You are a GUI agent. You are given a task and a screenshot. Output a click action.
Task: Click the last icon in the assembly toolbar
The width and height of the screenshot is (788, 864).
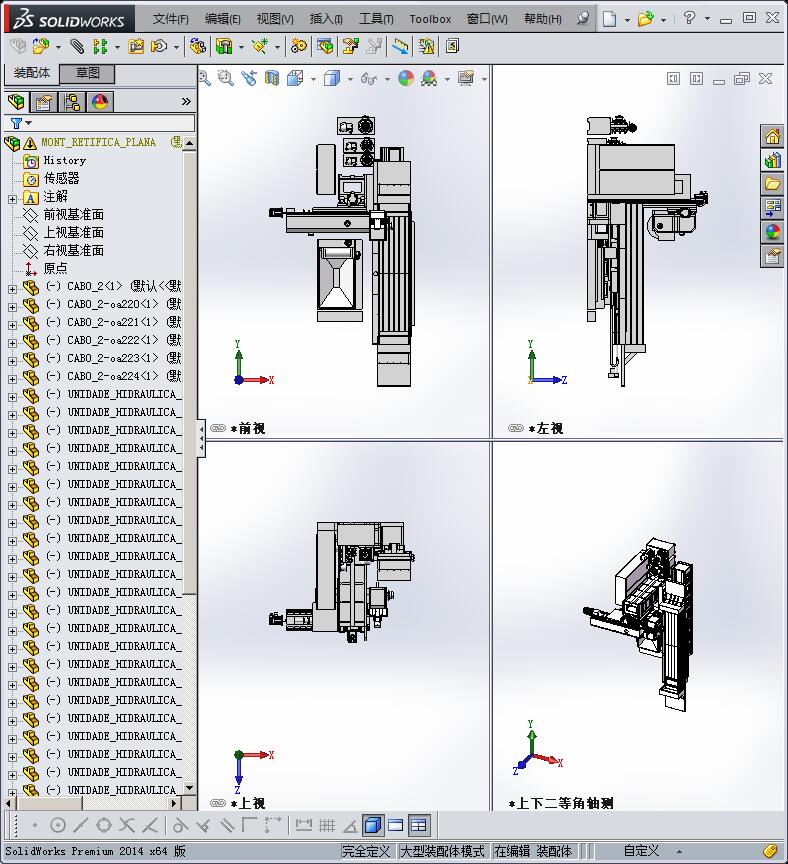click(x=452, y=46)
